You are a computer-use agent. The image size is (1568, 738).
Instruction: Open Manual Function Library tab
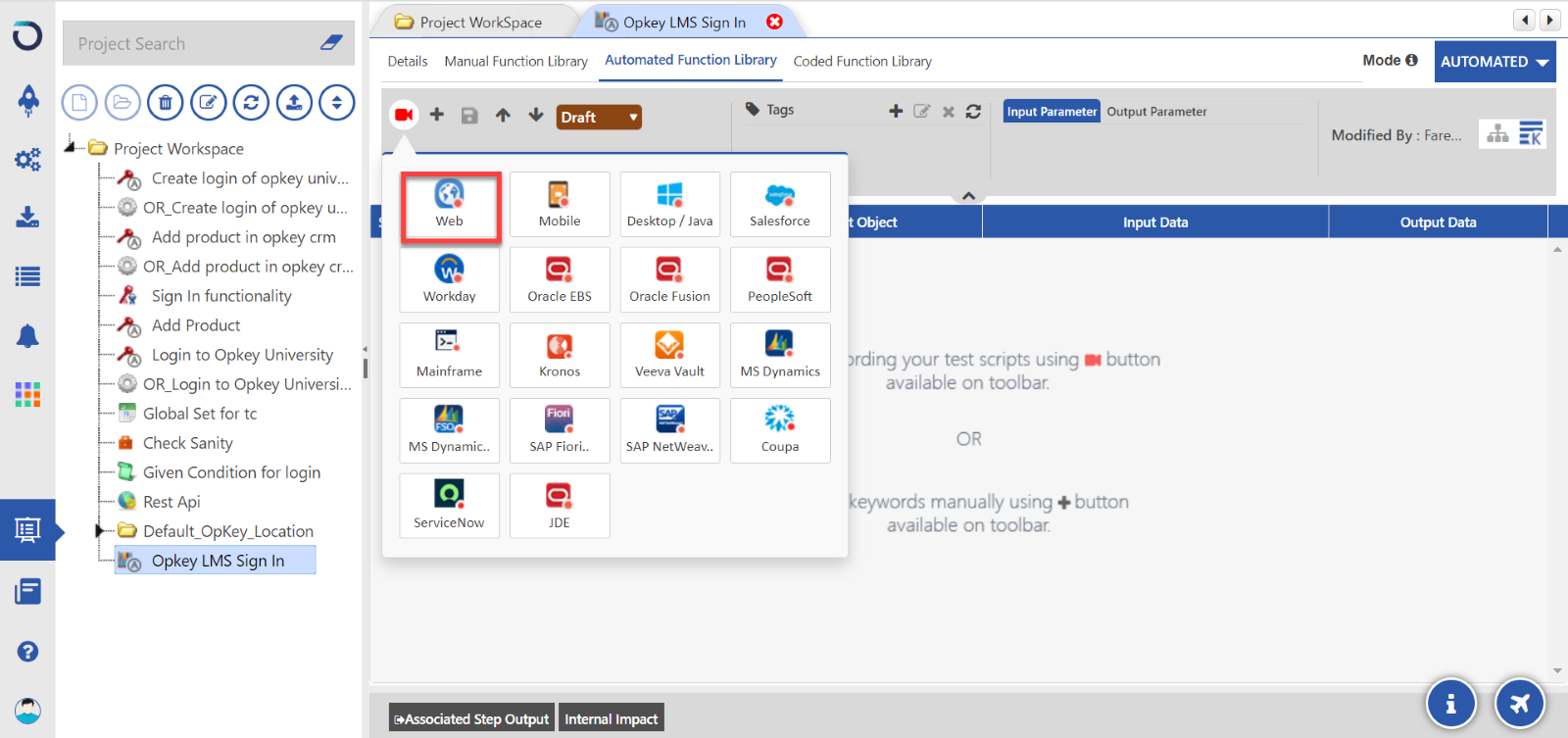click(516, 61)
